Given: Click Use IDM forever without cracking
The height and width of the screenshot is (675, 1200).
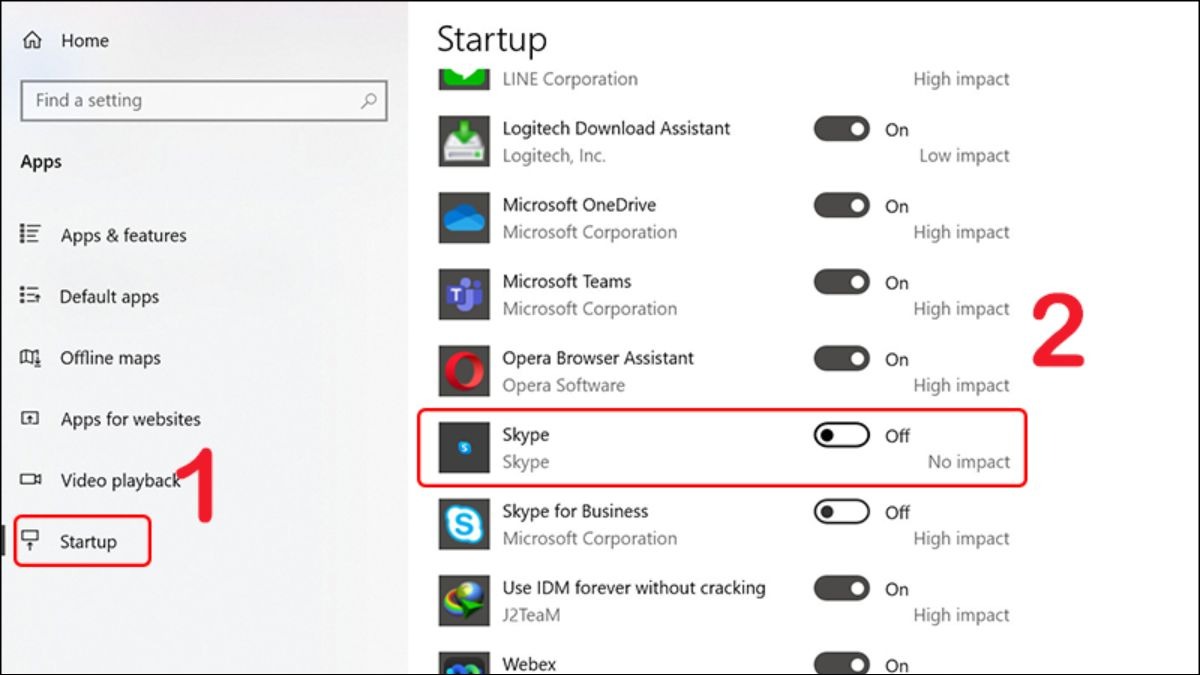Looking at the screenshot, I should [x=634, y=588].
